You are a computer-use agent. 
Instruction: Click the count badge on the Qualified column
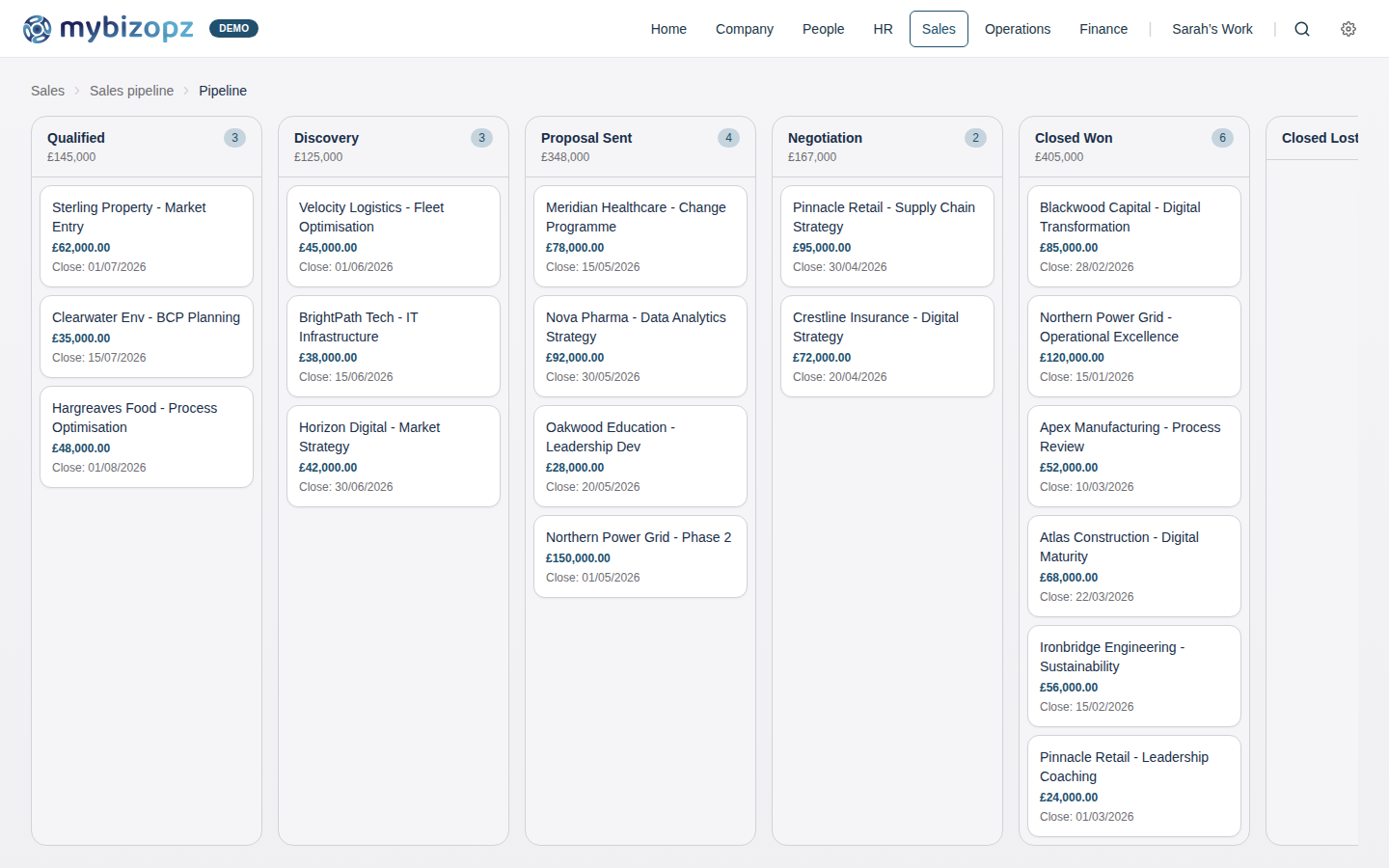[234, 138]
